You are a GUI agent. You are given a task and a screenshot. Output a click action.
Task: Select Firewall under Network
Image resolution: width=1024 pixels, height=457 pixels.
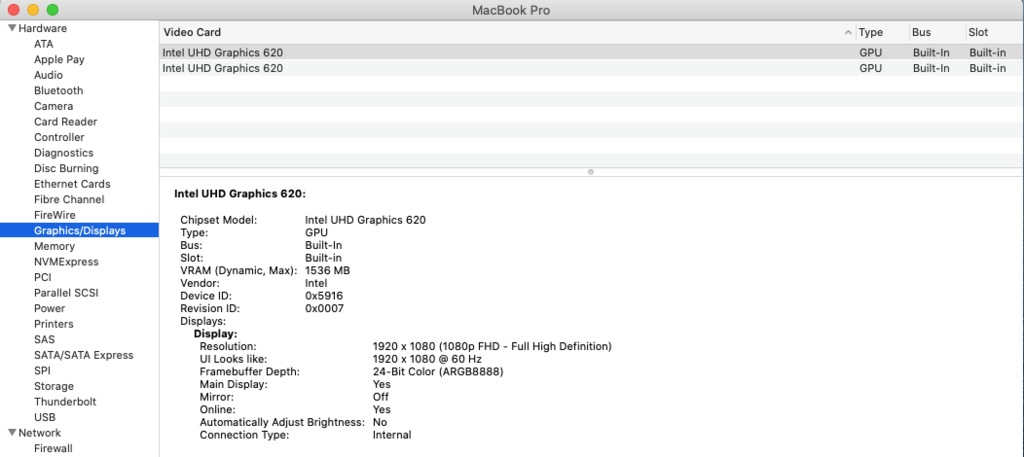click(53, 449)
